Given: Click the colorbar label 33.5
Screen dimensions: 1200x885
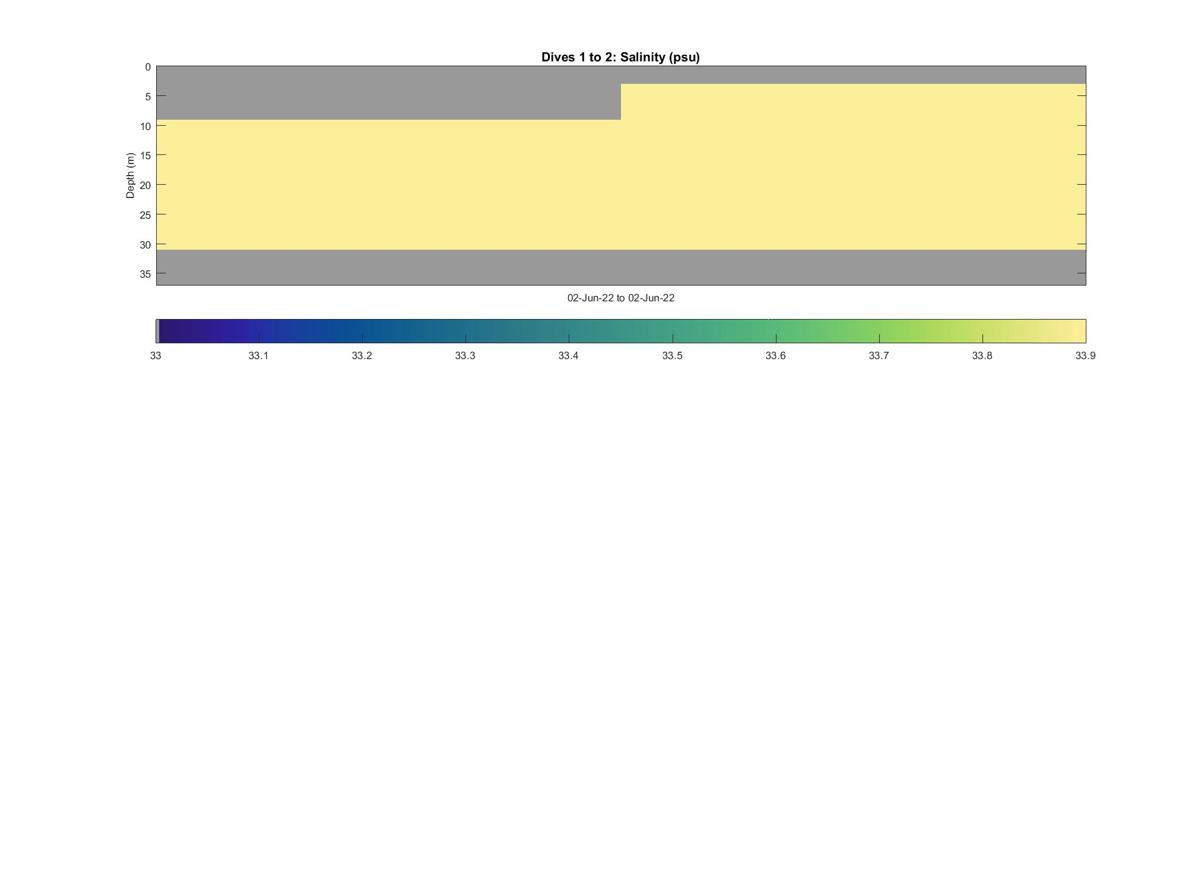Looking at the screenshot, I should pos(672,355).
